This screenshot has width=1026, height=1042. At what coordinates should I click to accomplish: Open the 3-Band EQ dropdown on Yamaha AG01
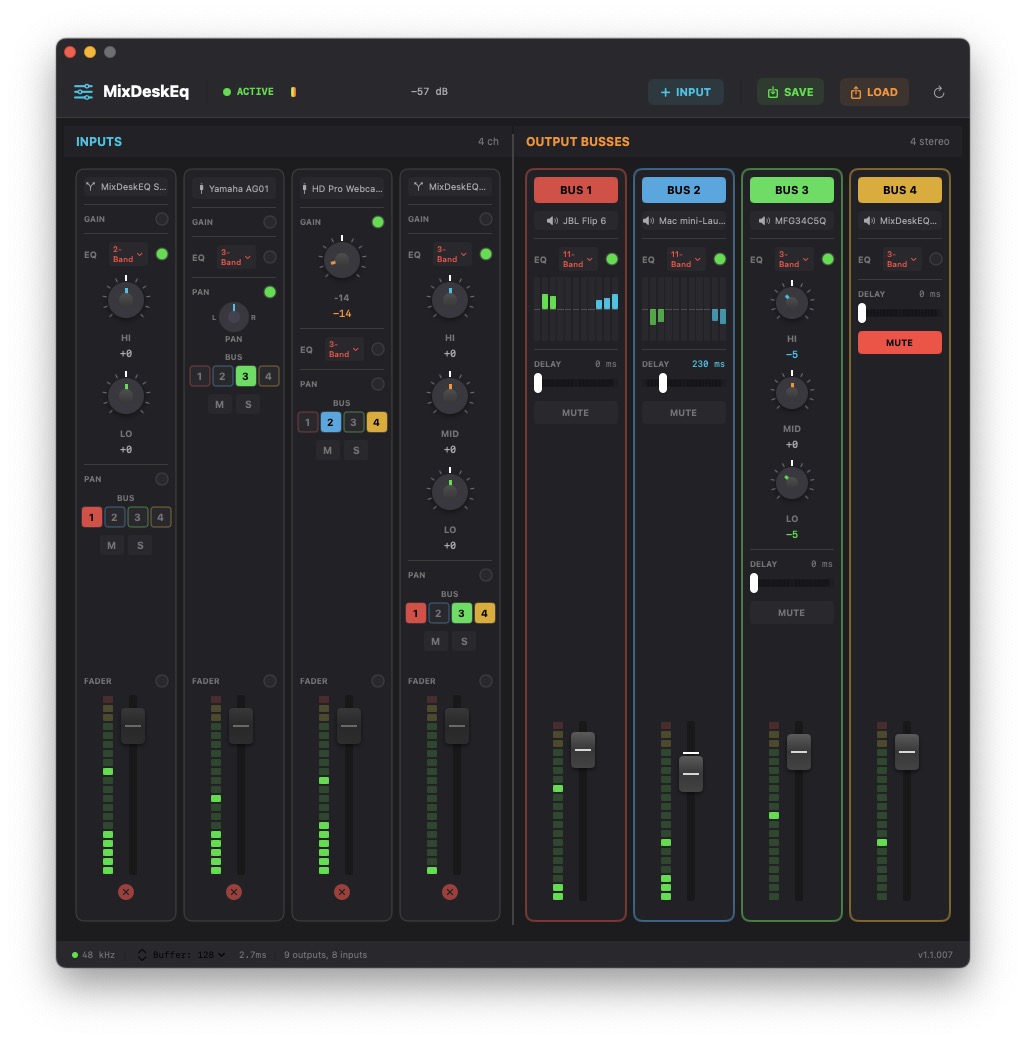[236, 257]
